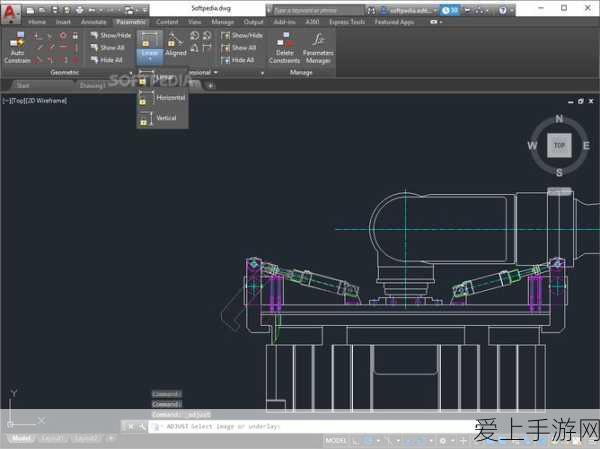Open command line customize wrench icon
600x449 pixels.
coord(142,426)
